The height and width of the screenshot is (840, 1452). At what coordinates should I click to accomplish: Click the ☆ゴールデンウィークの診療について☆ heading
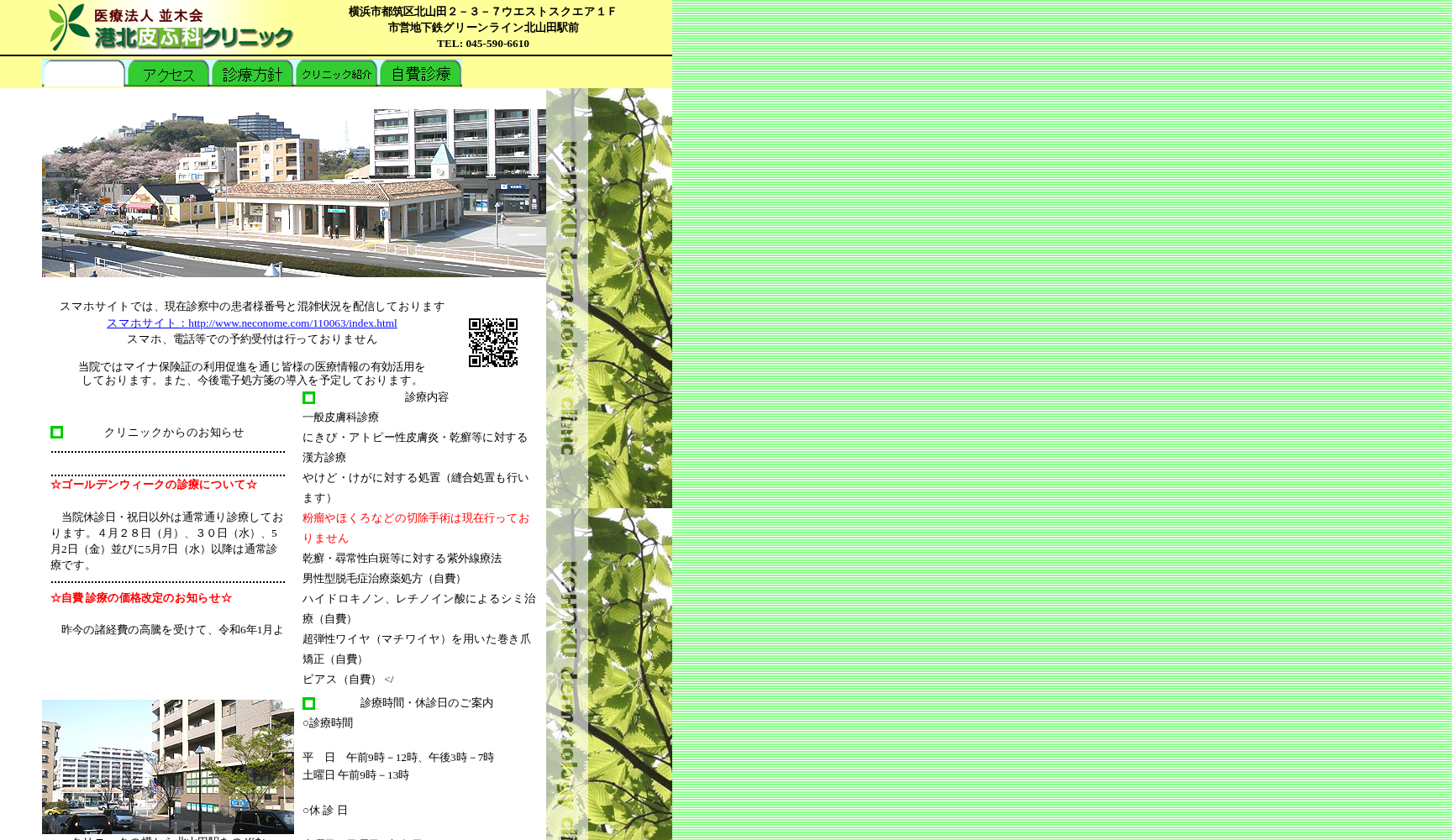pyautogui.click(x=154, y=485)
